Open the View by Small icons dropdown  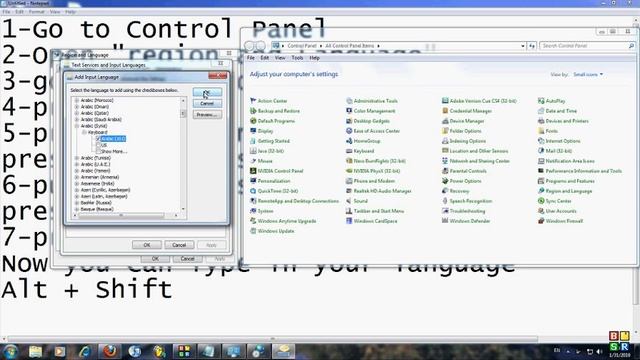[588, 75]
